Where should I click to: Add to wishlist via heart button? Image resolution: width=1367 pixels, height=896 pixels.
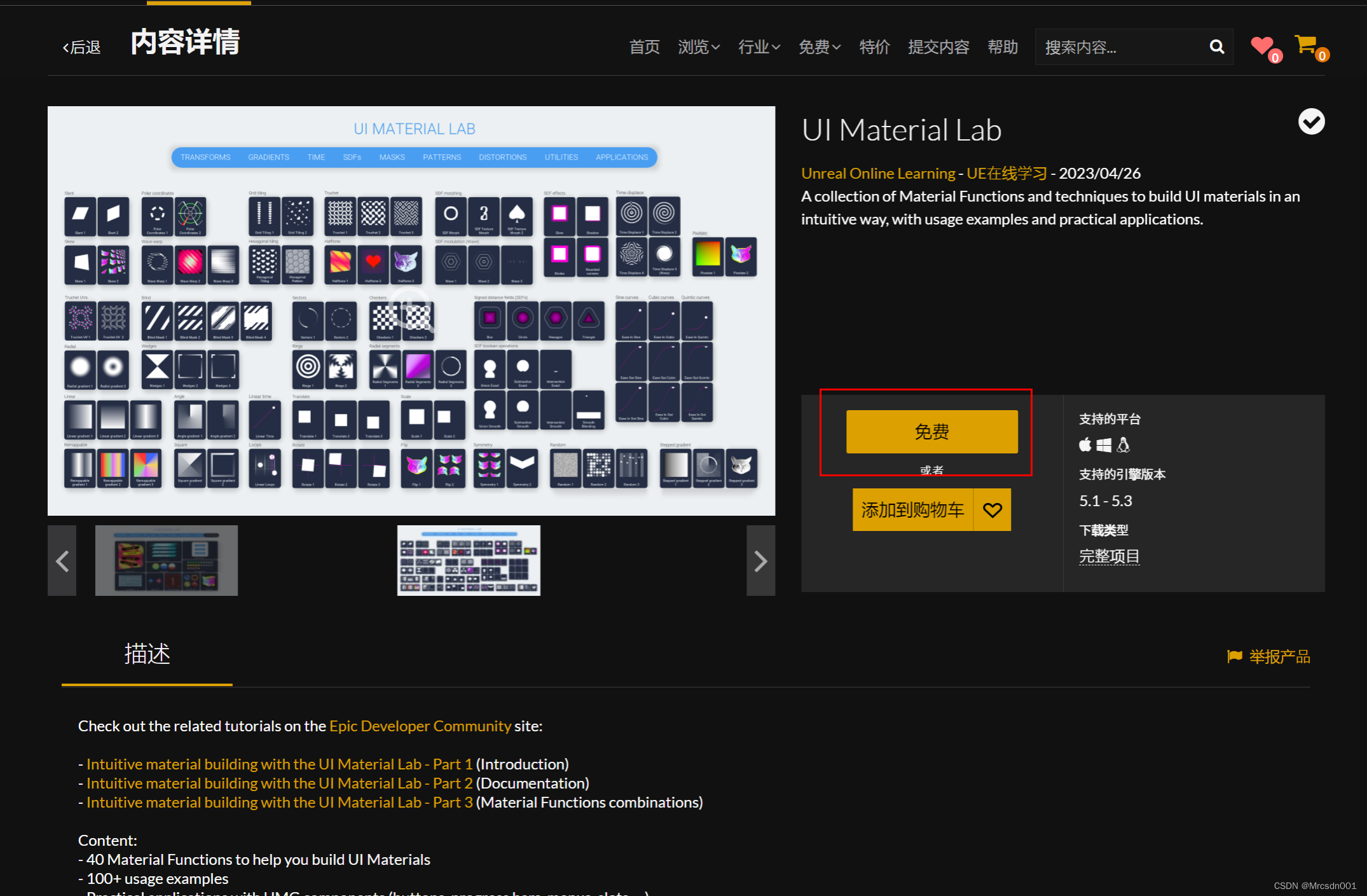click(992, 509)
